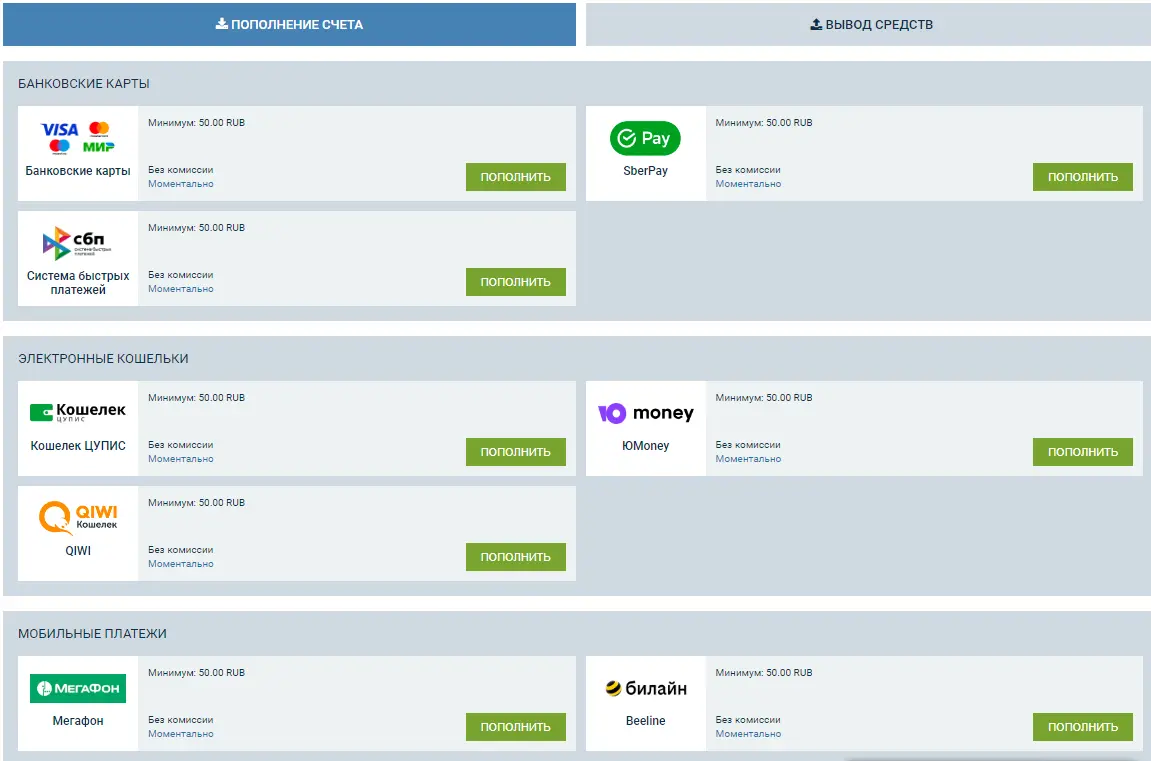The width and height of the screenshot is (1151, 761).
Task: Click the Моментально link under QIWI
Action: tap(181, 564)
